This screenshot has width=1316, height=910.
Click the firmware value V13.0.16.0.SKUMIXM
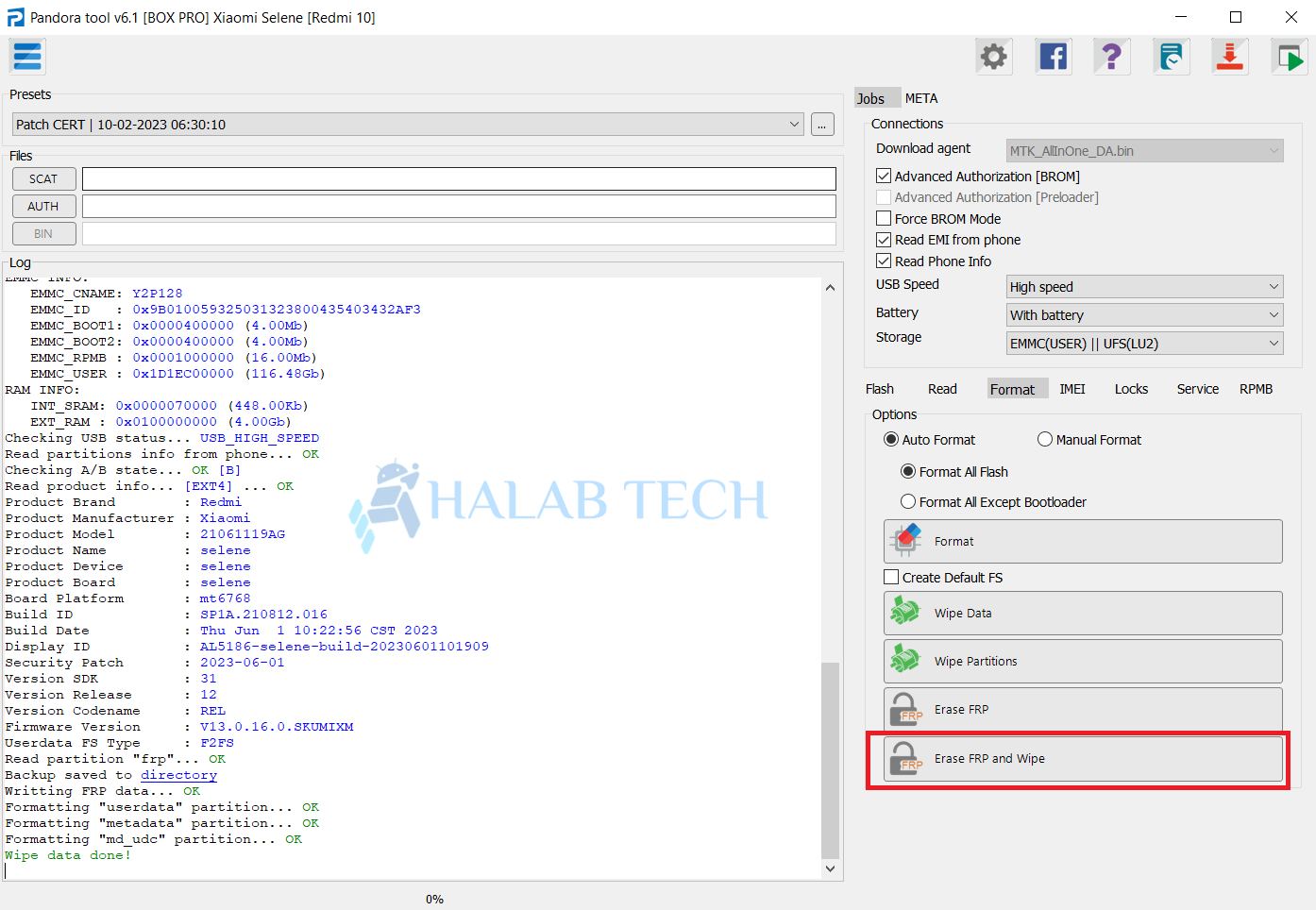(x=277, y=727)
